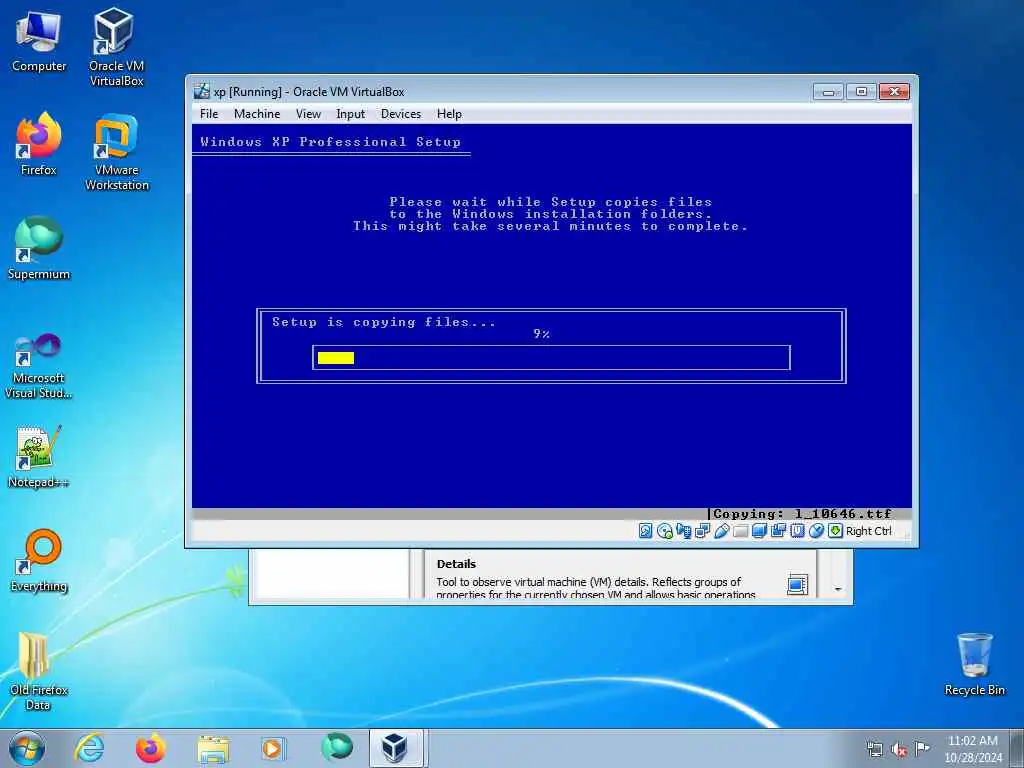
Task: Launch Internet Explorer from the taskbar
Action: coord(89,748)
